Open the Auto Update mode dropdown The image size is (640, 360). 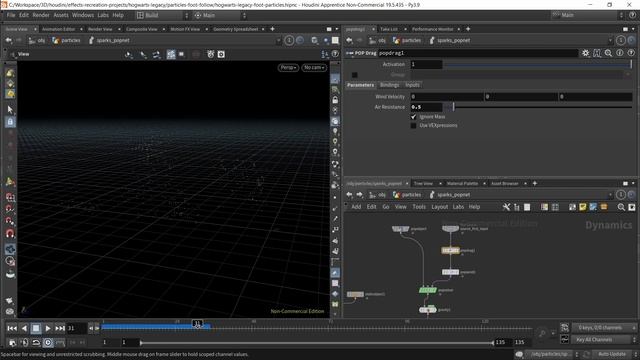pyautogui.click(x=615, y=354)
